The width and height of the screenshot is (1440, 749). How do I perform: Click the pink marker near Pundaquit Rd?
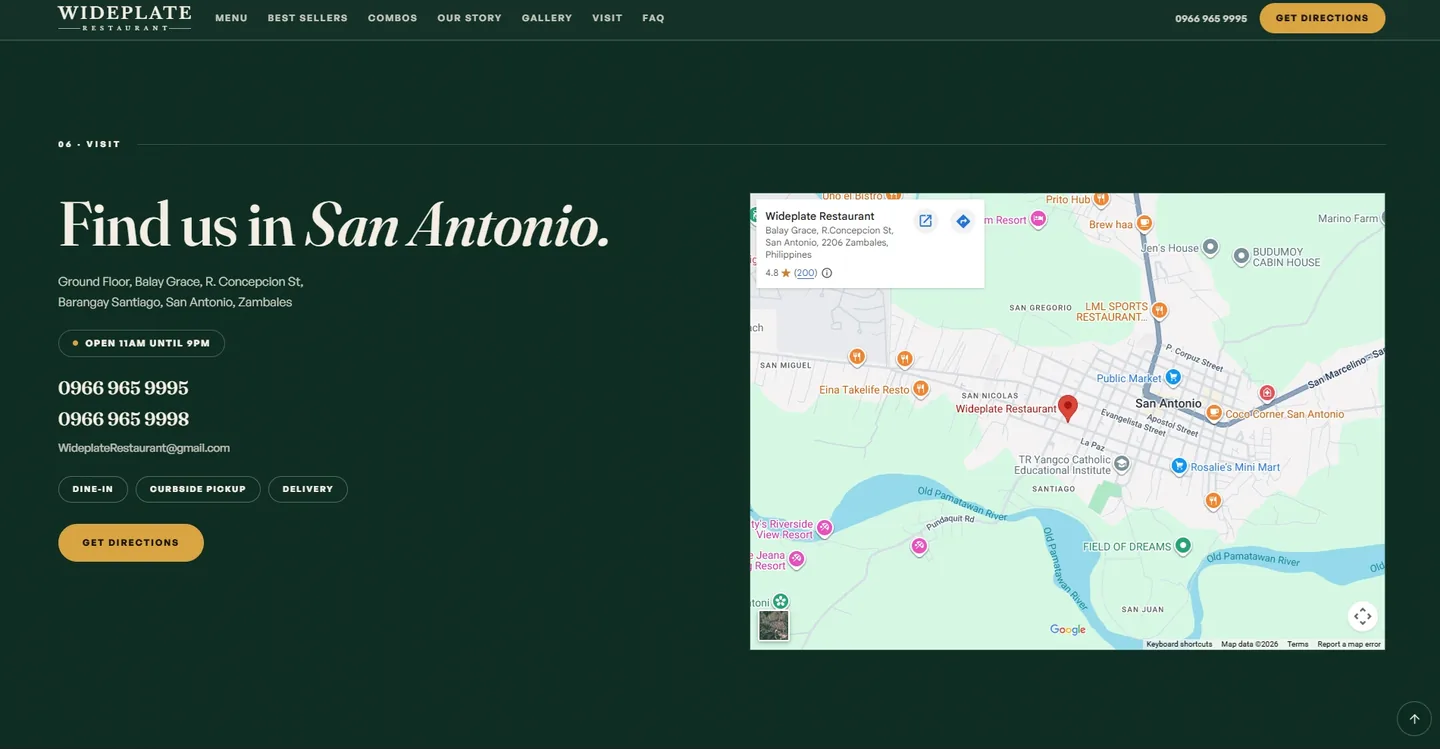click(x=919, y=547)
